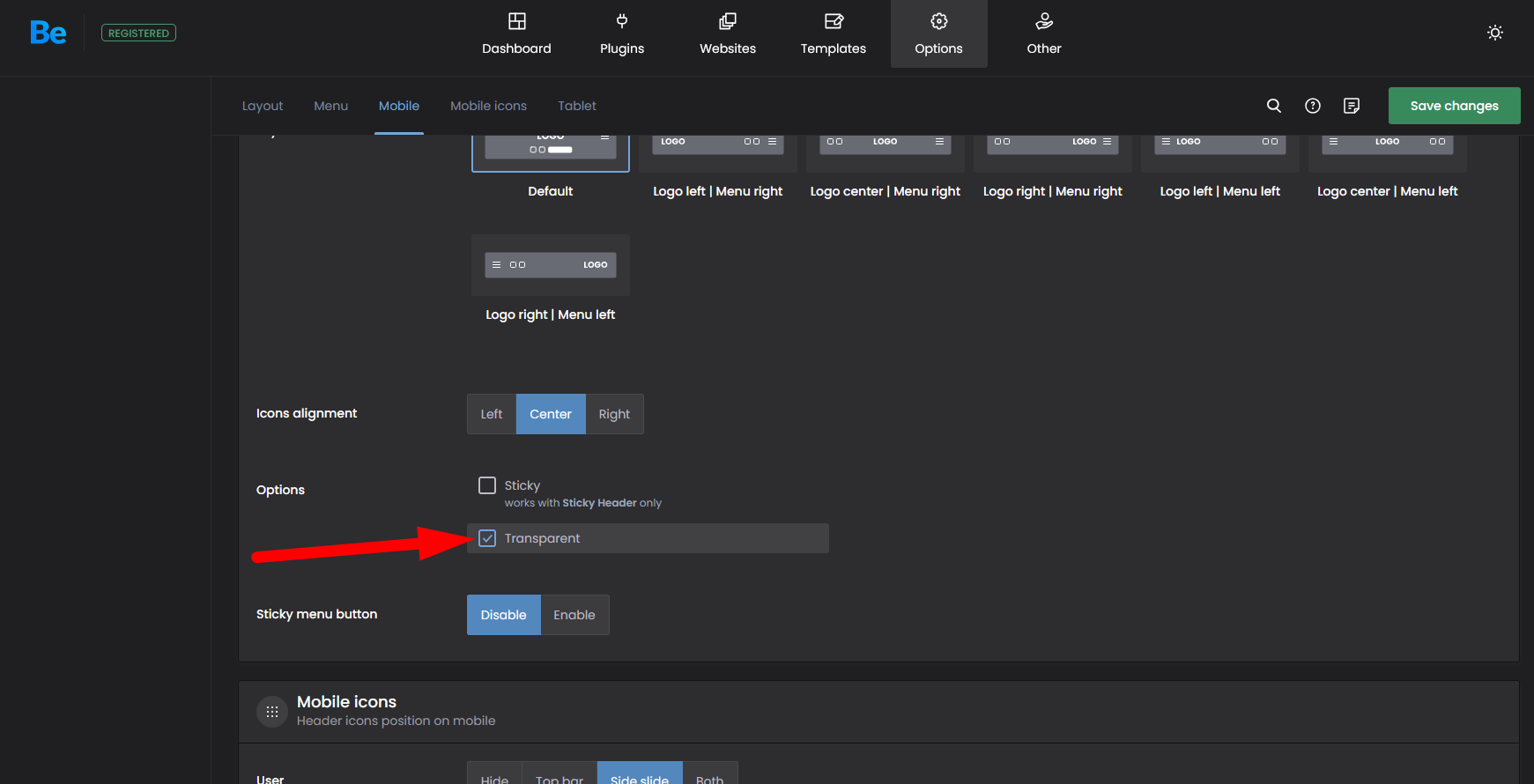The width and height of the screenshot is (1534, 784).
Task: Set Icons alignment to Right
Action: pos(614,414)
